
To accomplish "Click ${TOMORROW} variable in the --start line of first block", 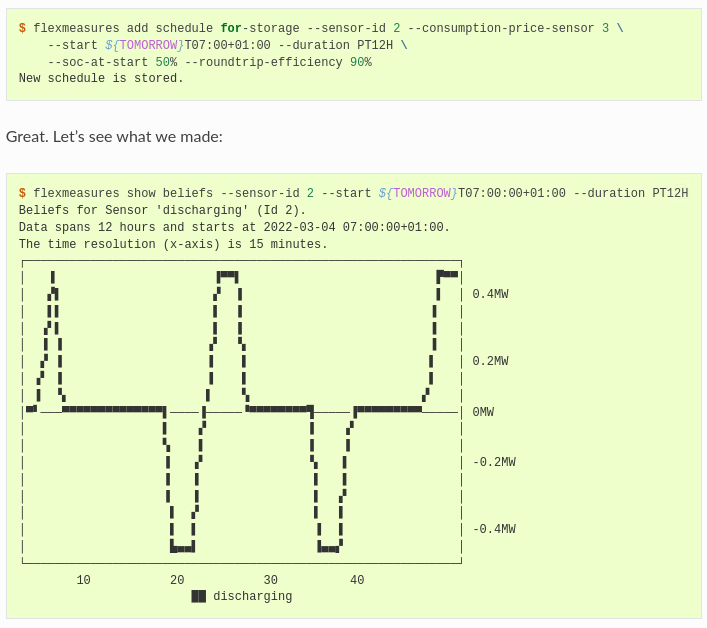I will 145,45.
